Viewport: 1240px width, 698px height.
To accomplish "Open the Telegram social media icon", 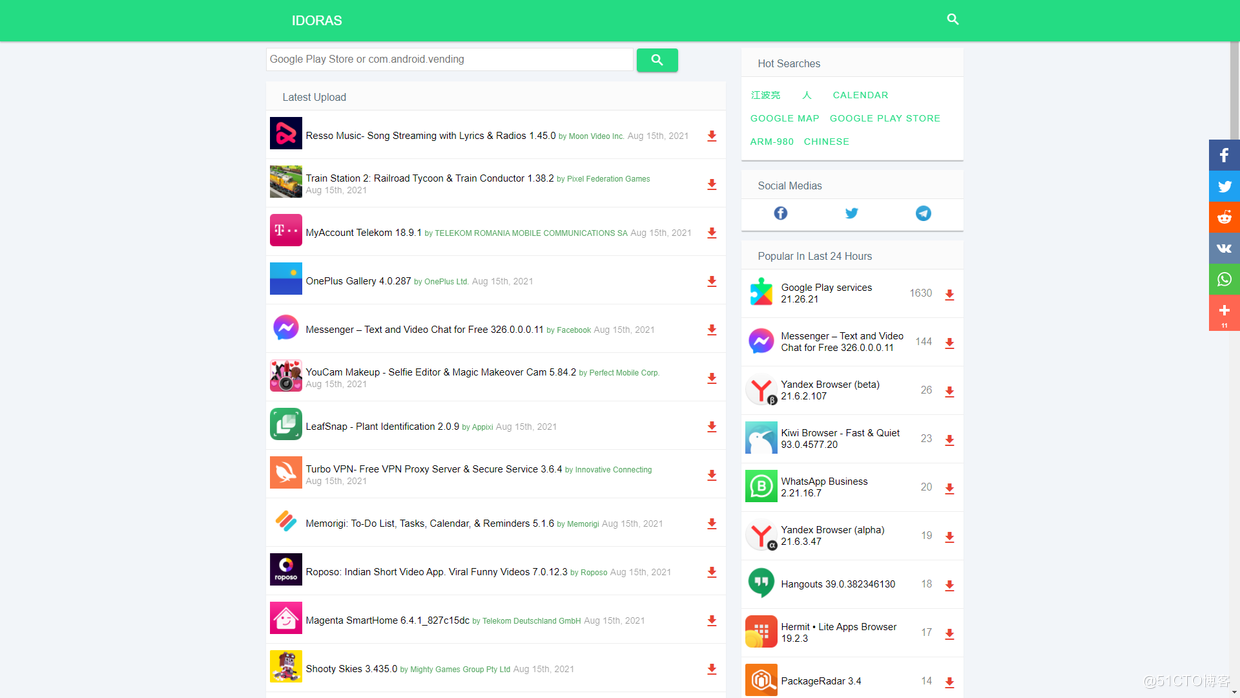I will pyautogui.click(x=923, y=213).
